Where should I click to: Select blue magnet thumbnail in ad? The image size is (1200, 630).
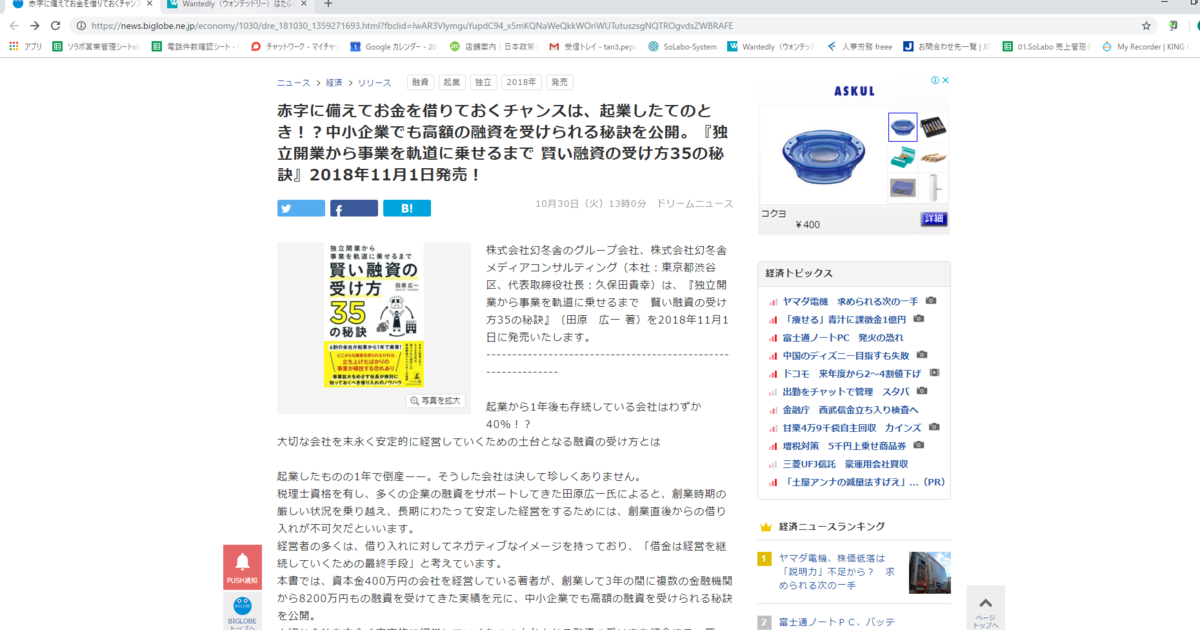[x=902, y=127]
